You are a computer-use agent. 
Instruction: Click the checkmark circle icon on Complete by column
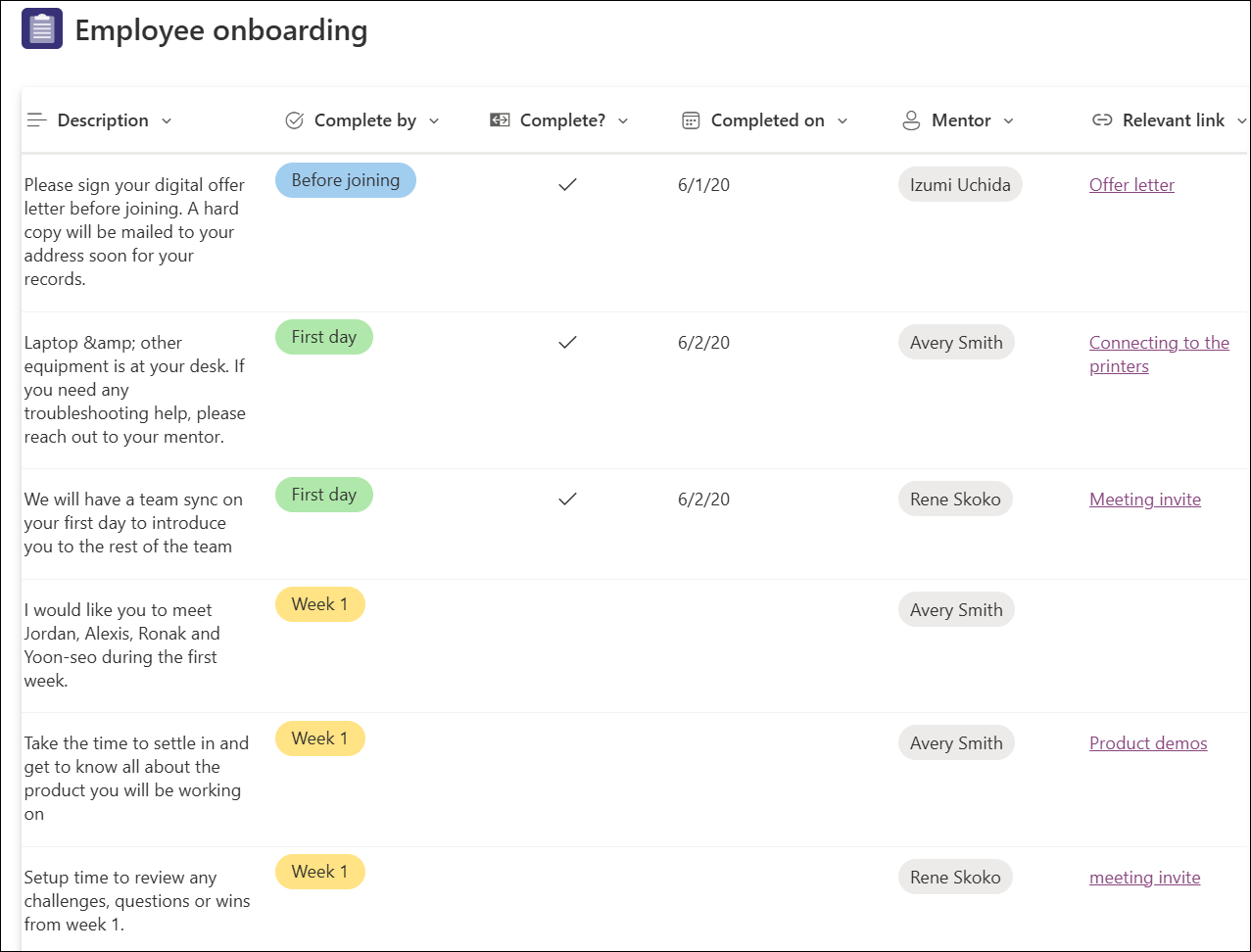click(x=293, y=119)
